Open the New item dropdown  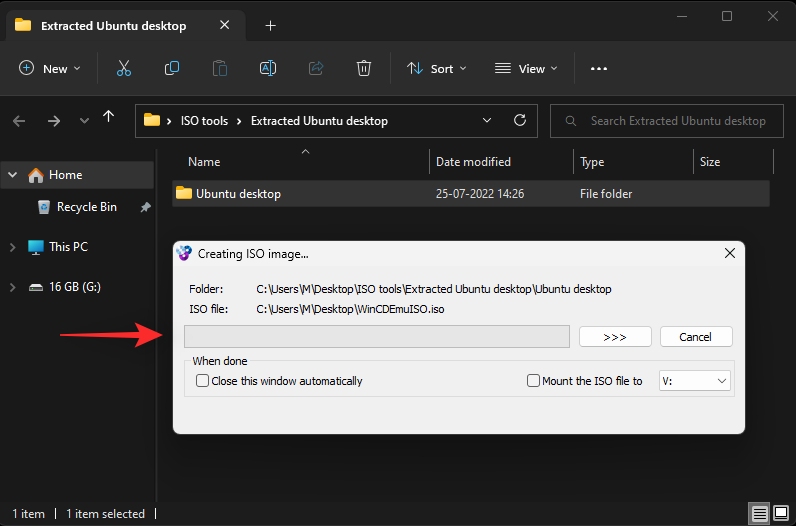point(50,69)
